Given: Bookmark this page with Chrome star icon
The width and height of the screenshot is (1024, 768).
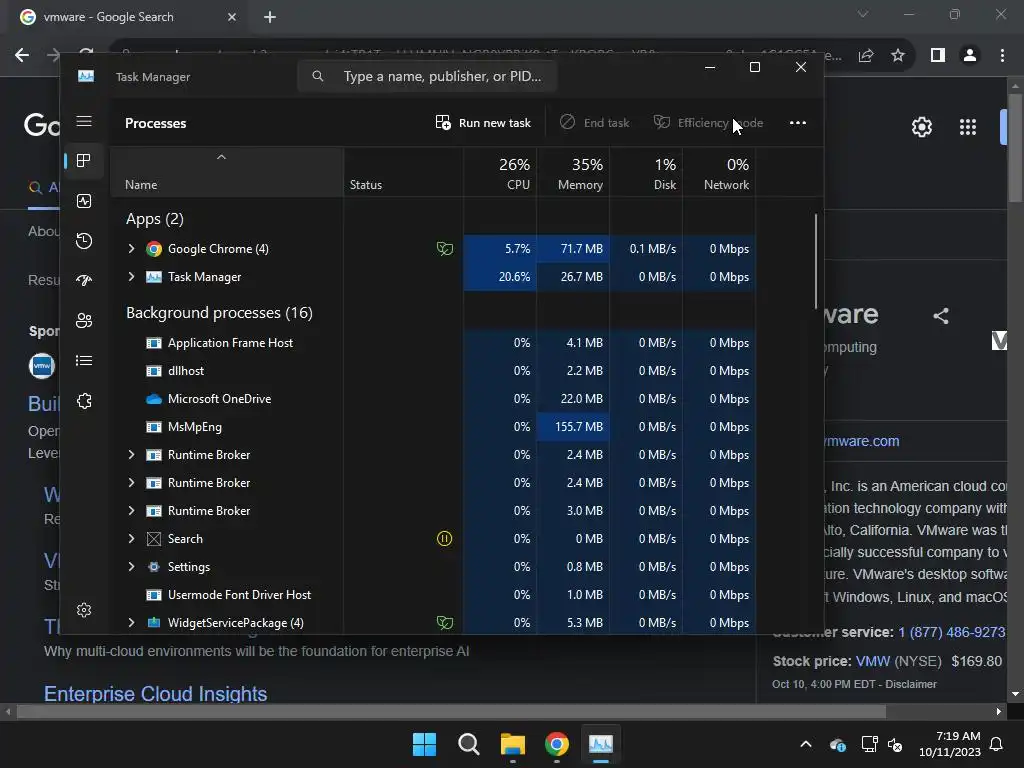Looking at the screenshot, I should coord(898,56).
